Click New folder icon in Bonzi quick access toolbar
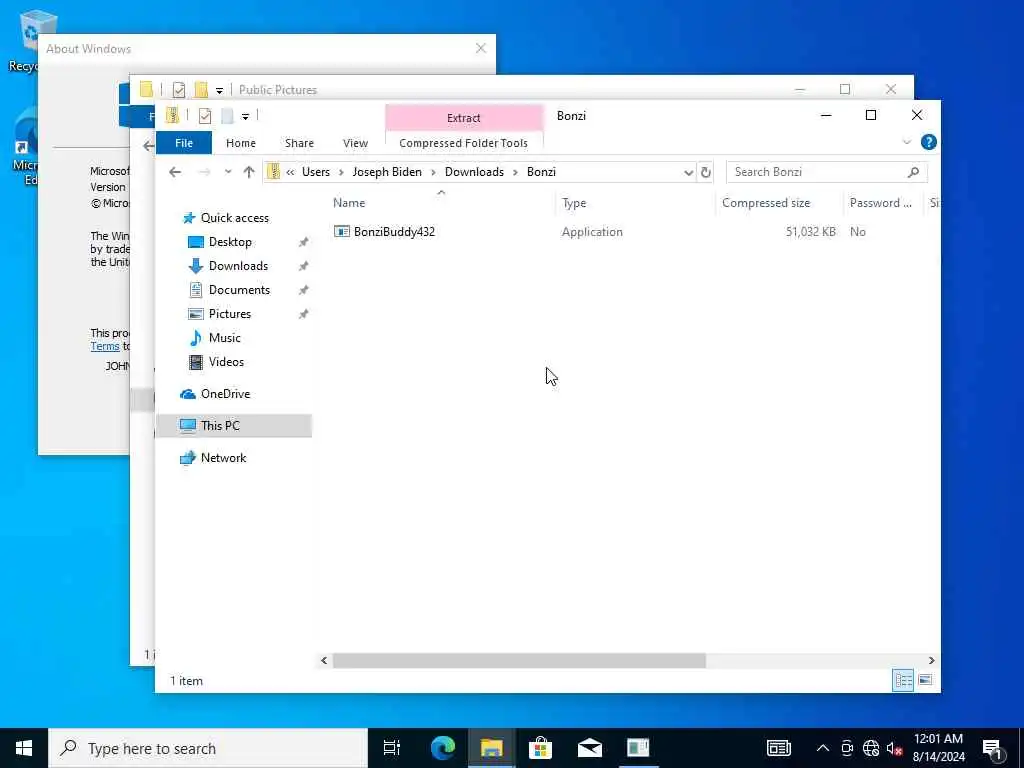This screenshot has width=1024, height=768. click(227, 116)
